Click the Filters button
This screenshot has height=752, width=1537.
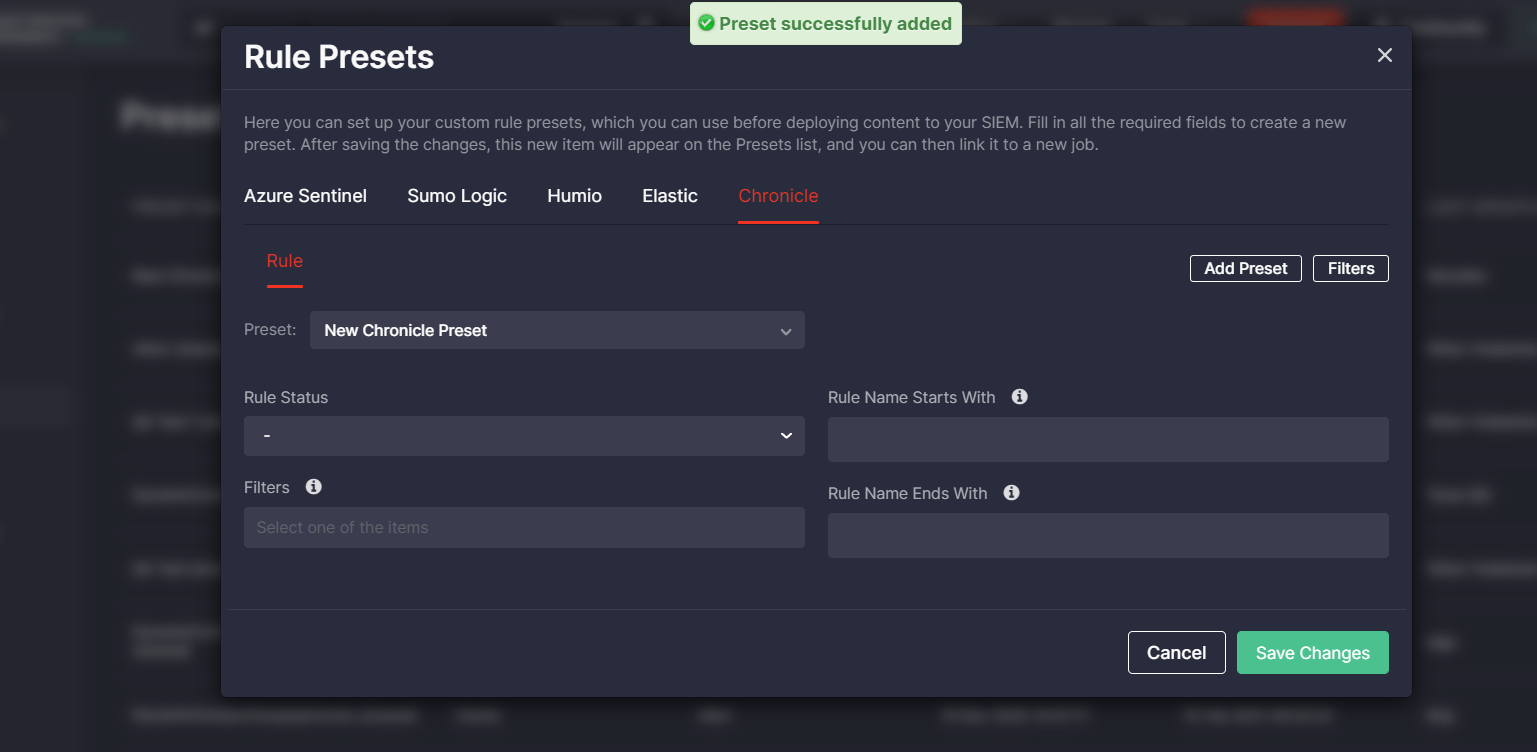[x=1350, y=268]
